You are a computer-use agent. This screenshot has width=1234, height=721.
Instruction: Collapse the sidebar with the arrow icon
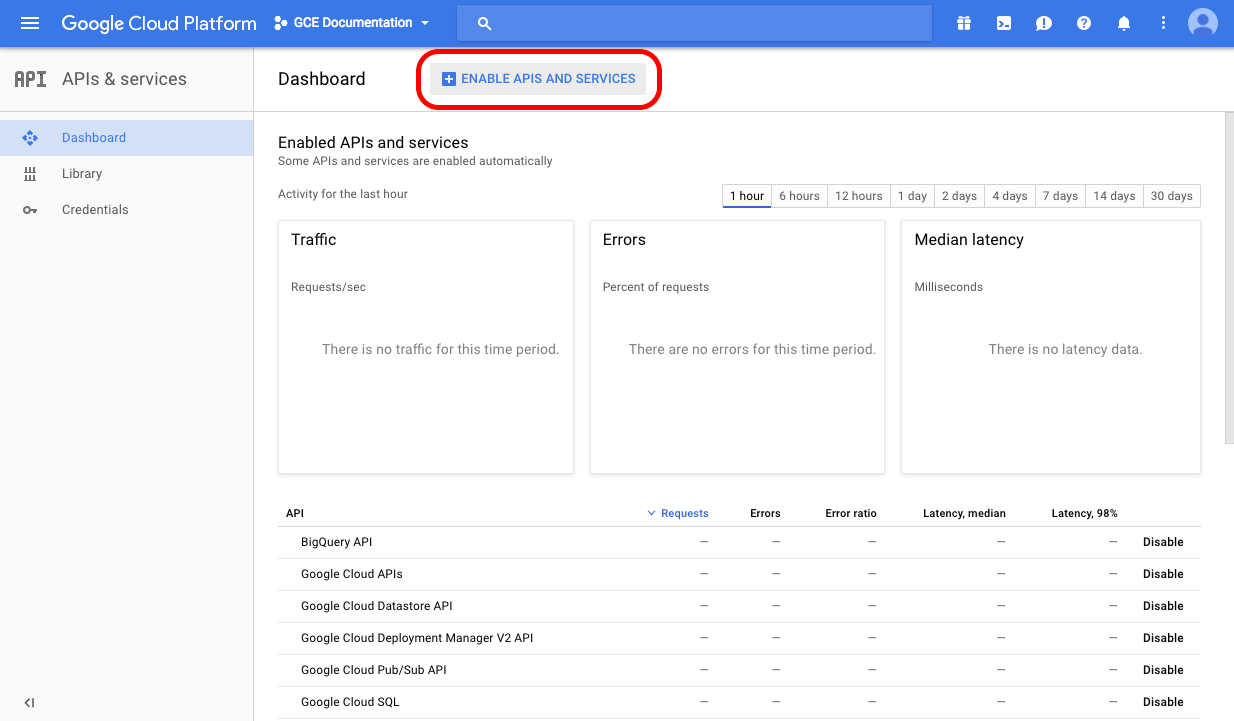point(30,703)
